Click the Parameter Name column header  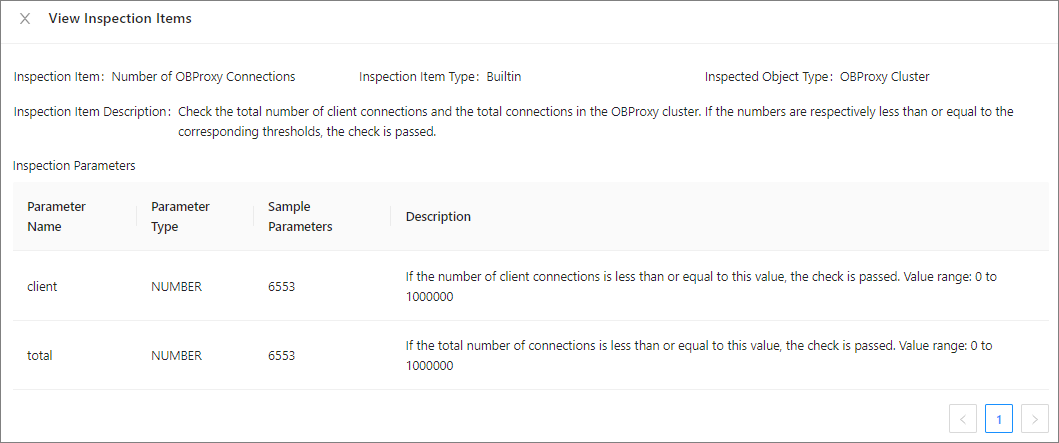pyautogui.click(x=56, y=216)
